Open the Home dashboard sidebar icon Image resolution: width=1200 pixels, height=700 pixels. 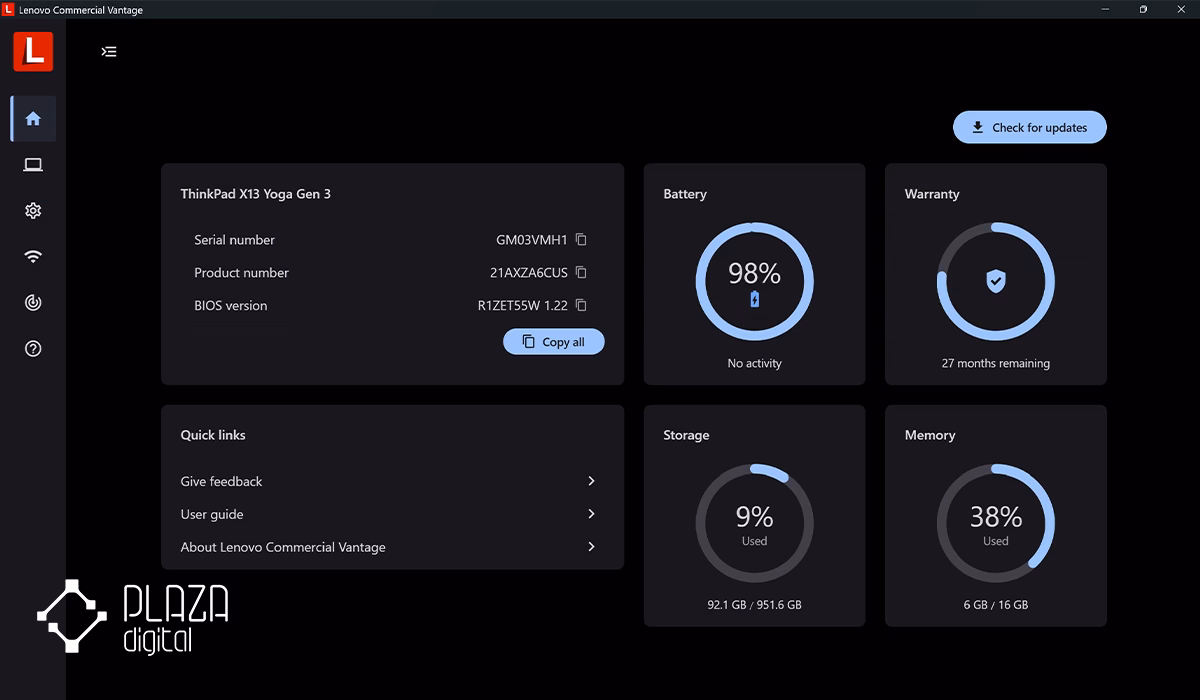coord(33,119)
